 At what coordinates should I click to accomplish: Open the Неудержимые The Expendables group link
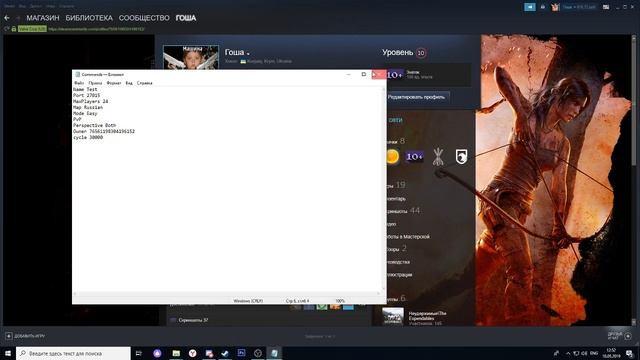427,316
